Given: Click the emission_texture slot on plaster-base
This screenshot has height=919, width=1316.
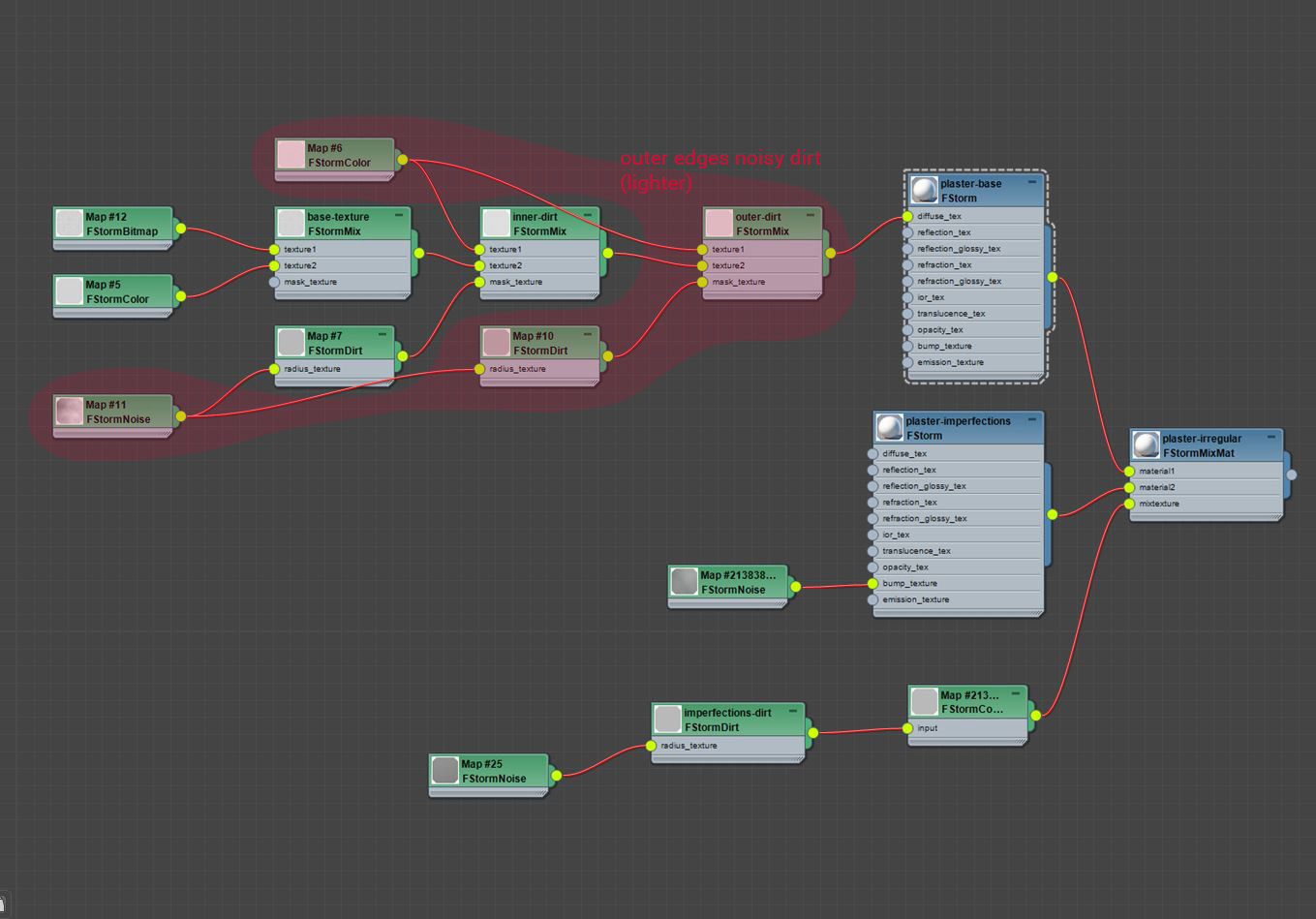Looking at the screenshot, I should coord(975,362).
